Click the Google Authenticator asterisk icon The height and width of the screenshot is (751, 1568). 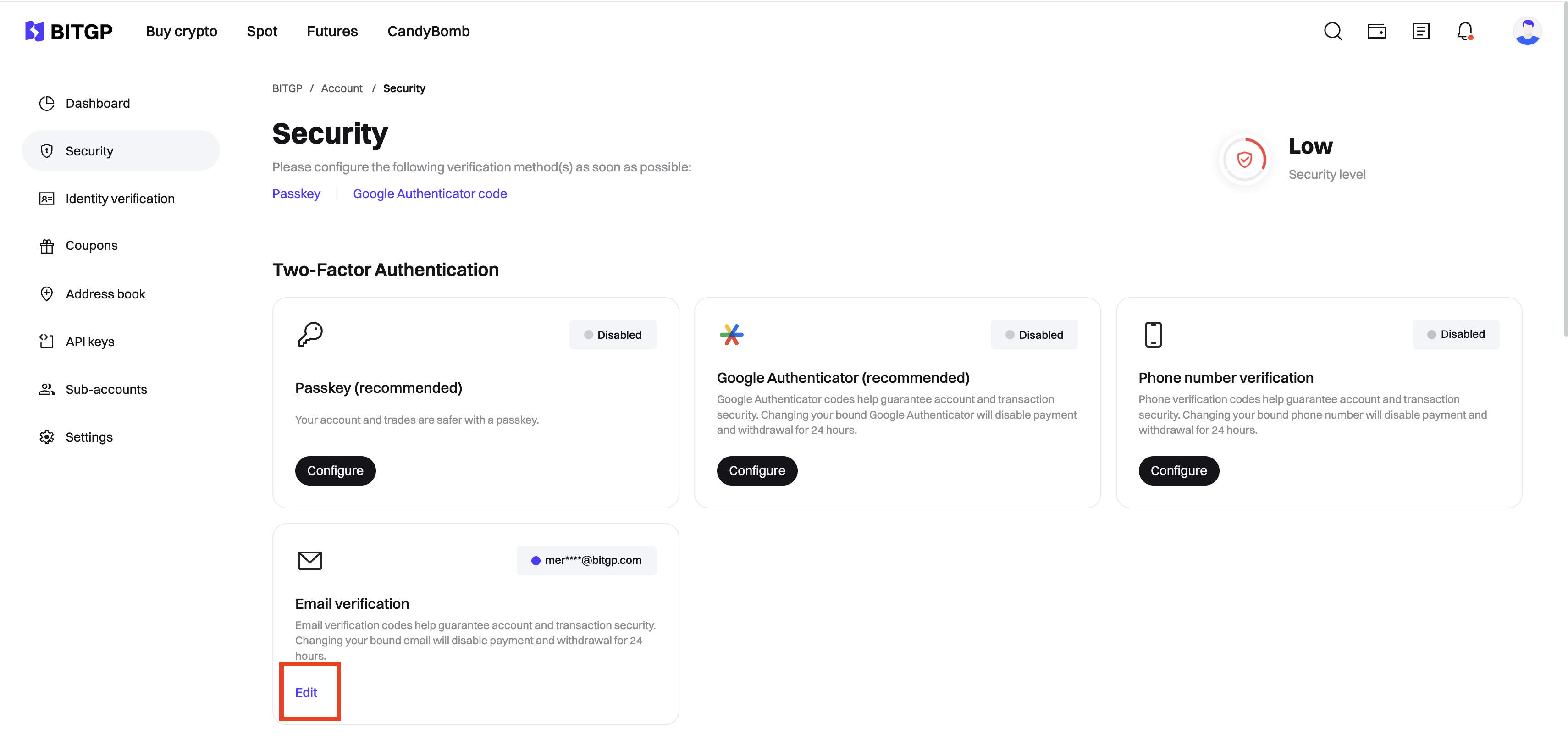click(731, 334)
